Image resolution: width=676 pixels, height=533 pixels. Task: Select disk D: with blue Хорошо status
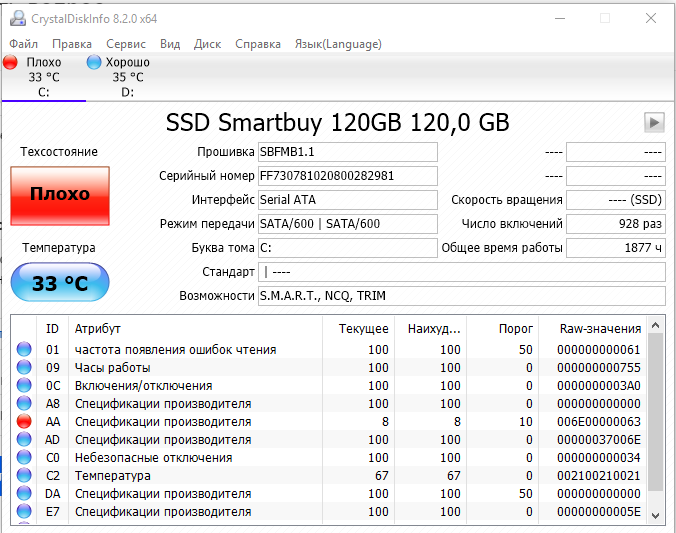128,77
